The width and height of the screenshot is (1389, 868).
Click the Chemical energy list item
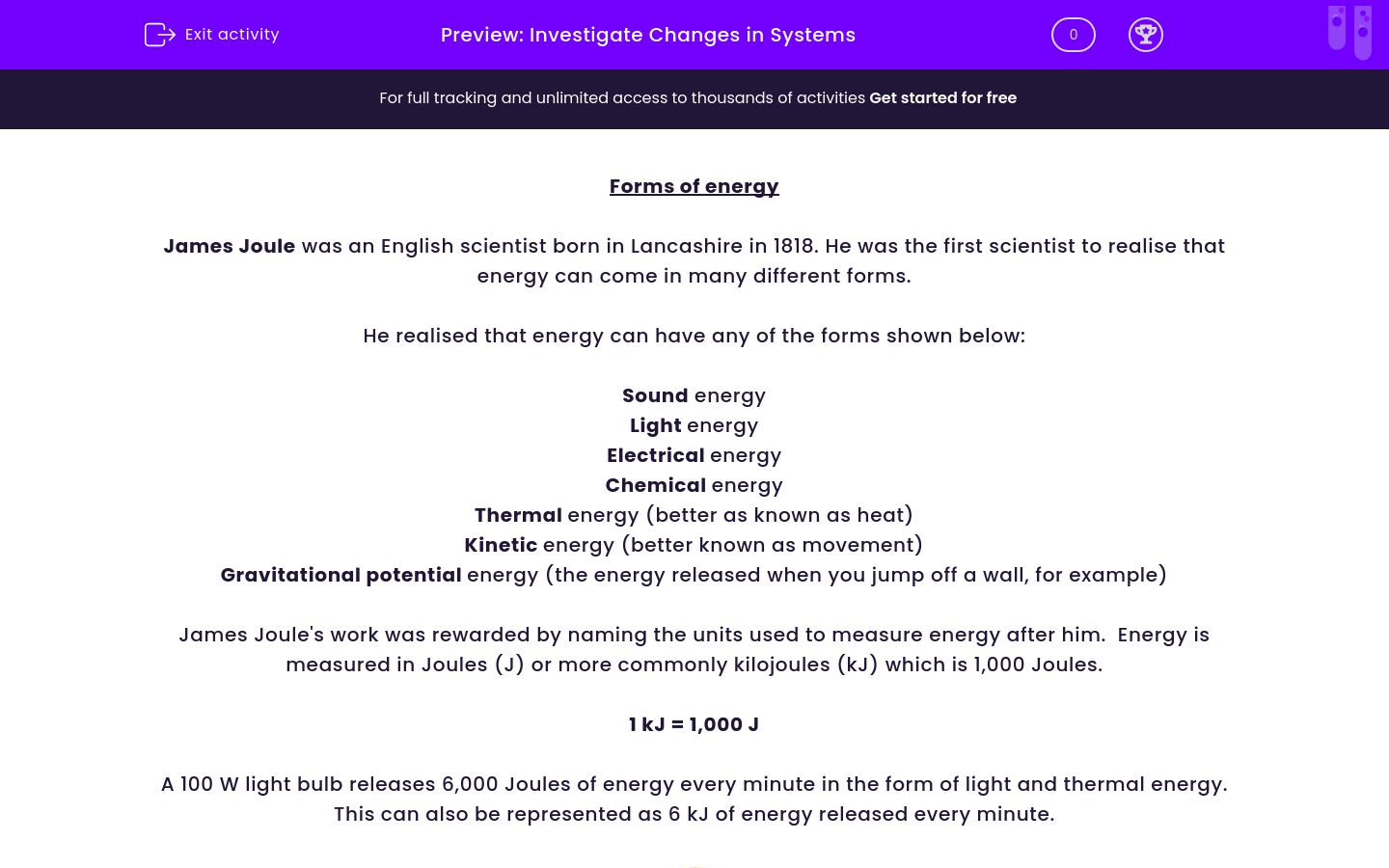point(694,485)
